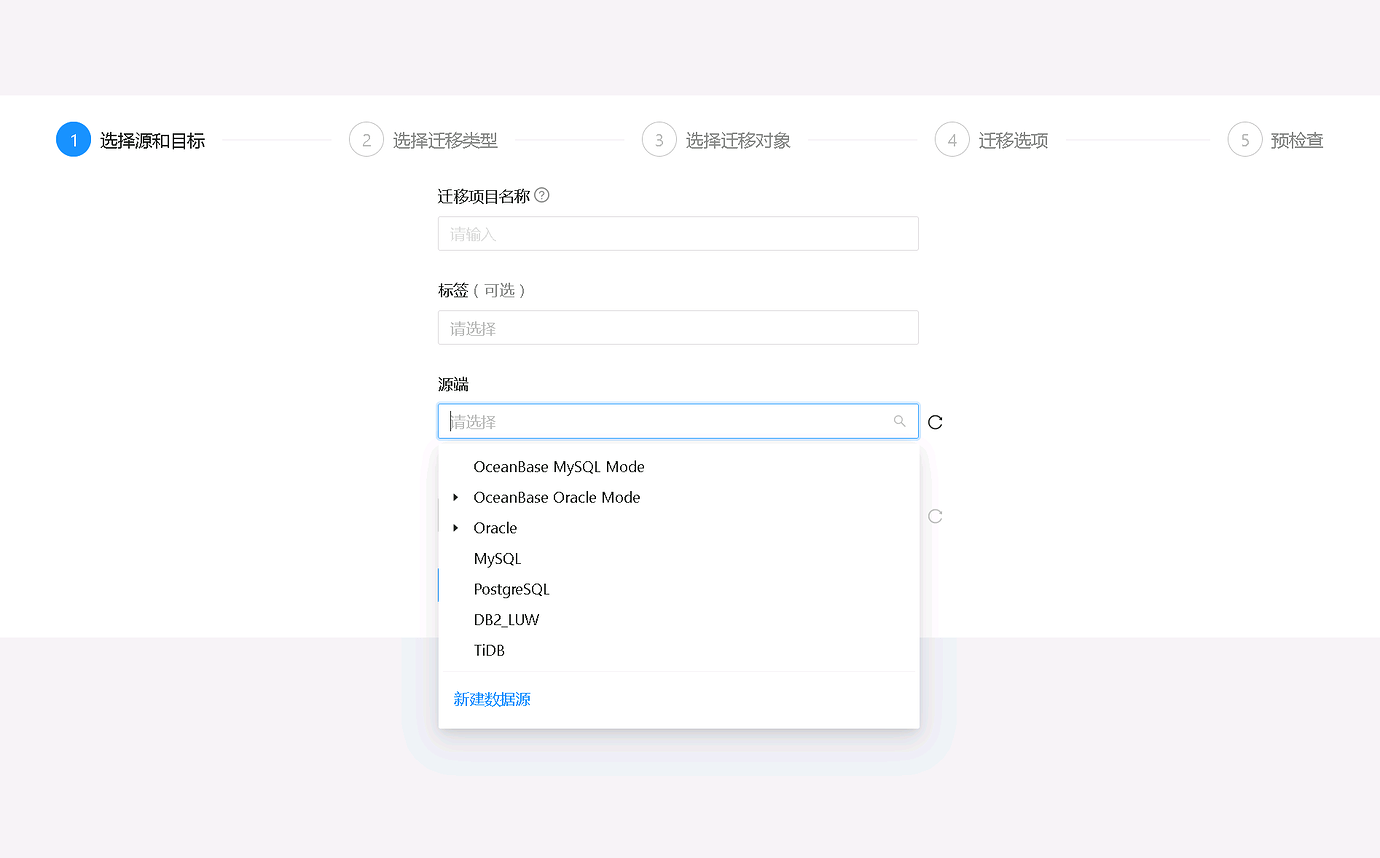Select DB2_LUW as the source type
1380x858 pixels.
(x=506, y=619)
